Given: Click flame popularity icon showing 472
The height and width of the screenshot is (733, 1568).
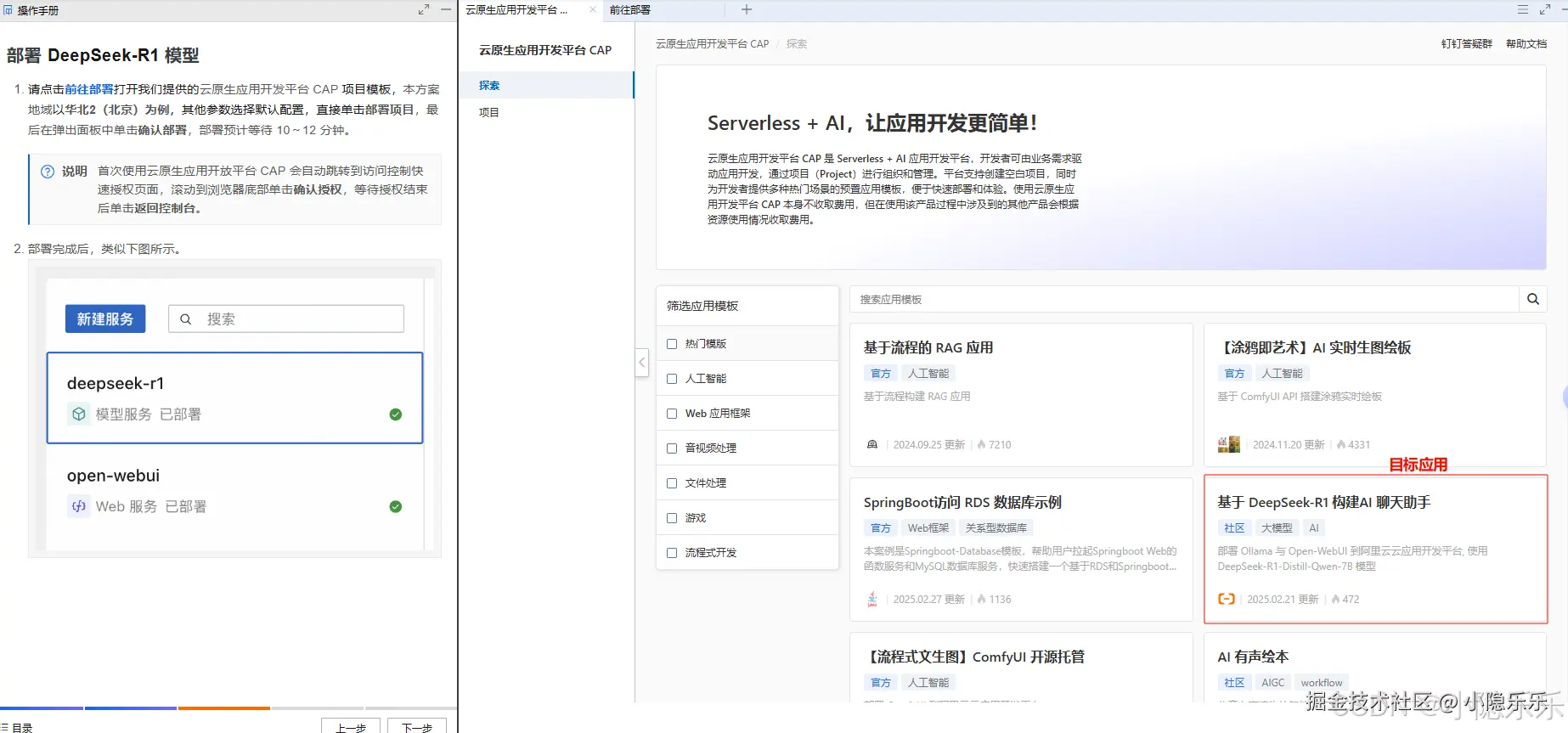Looking at the screenshot, I should point(1336,600).
